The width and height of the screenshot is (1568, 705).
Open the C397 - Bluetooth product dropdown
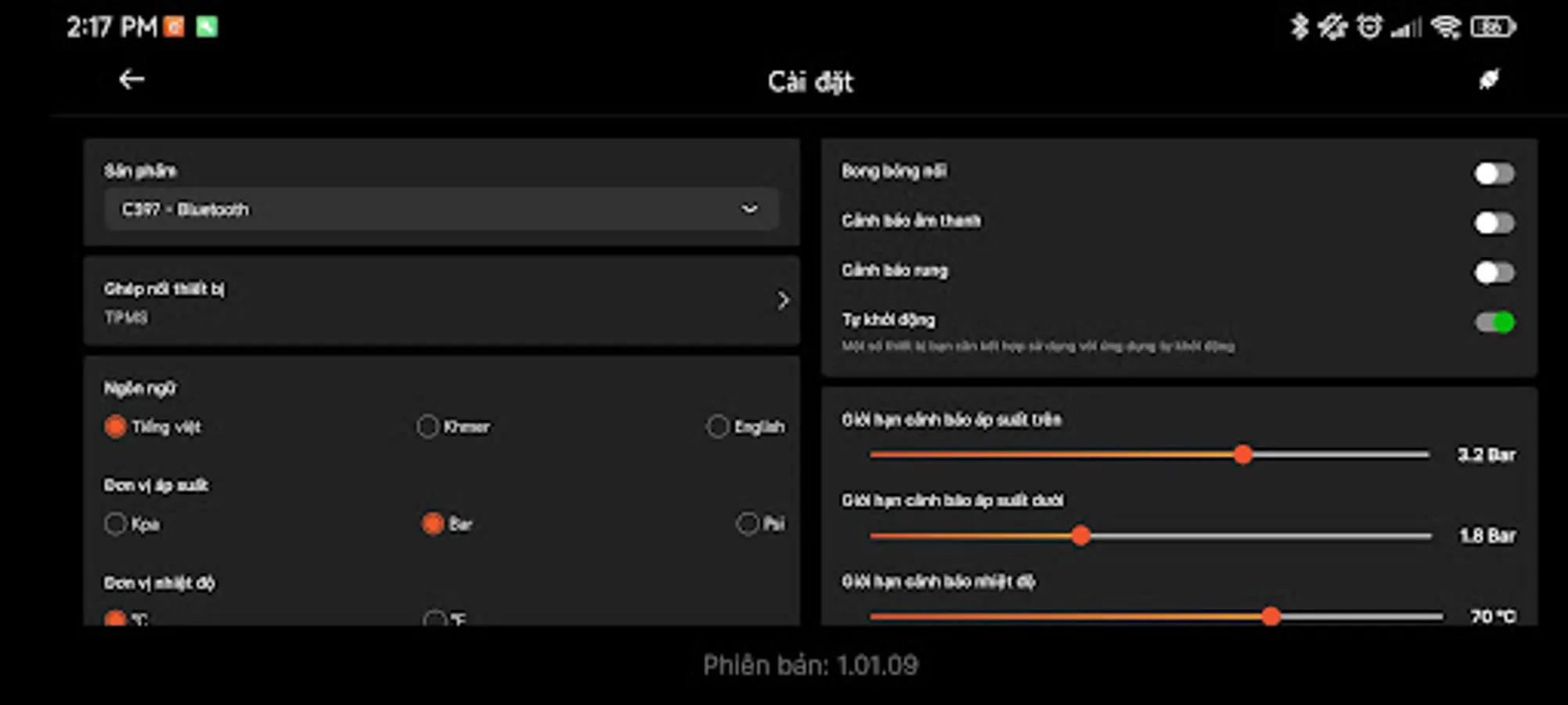440,209
